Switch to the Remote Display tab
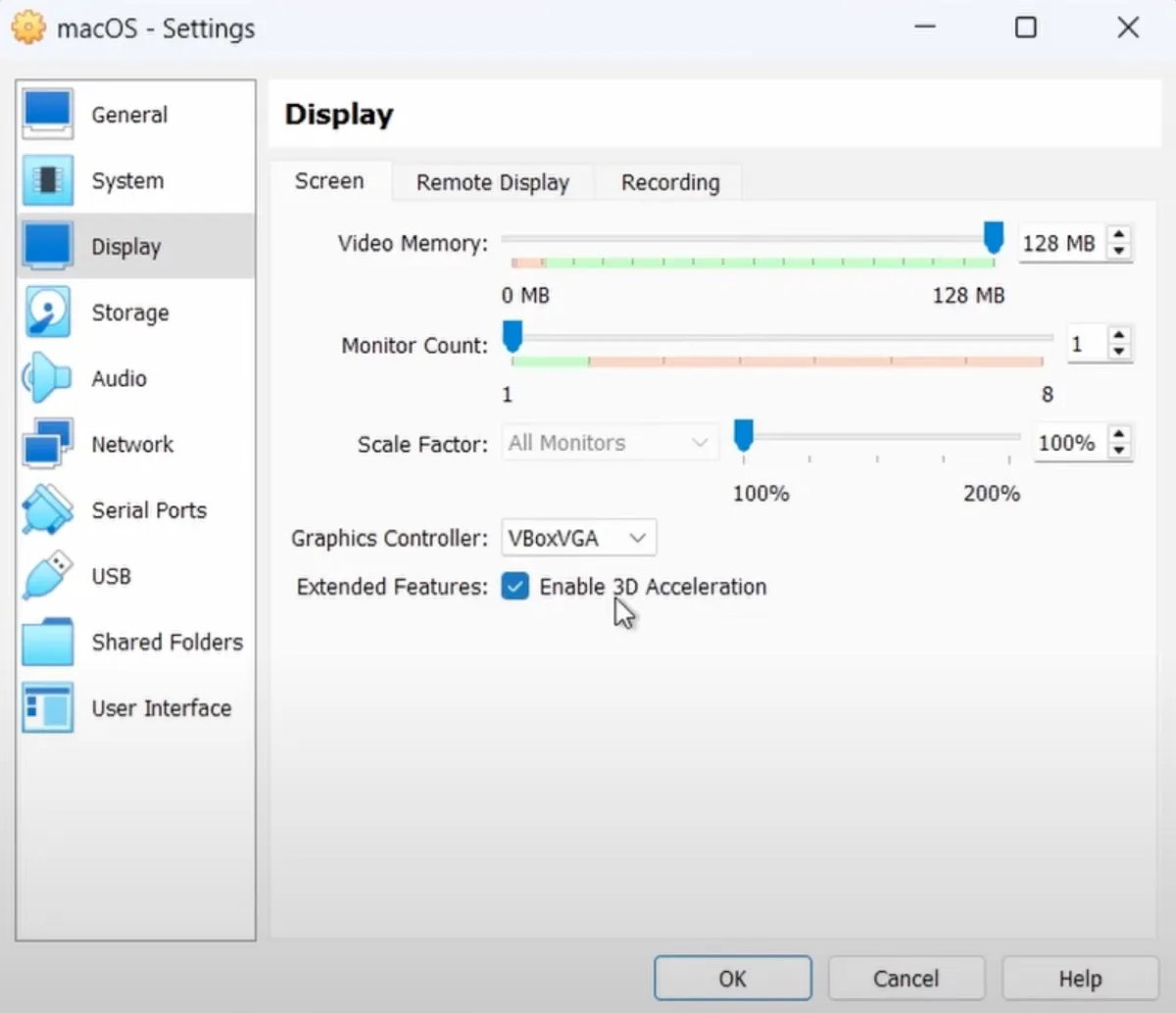The width and height of the screenshot is (1176, 1013). coord(493,182)
